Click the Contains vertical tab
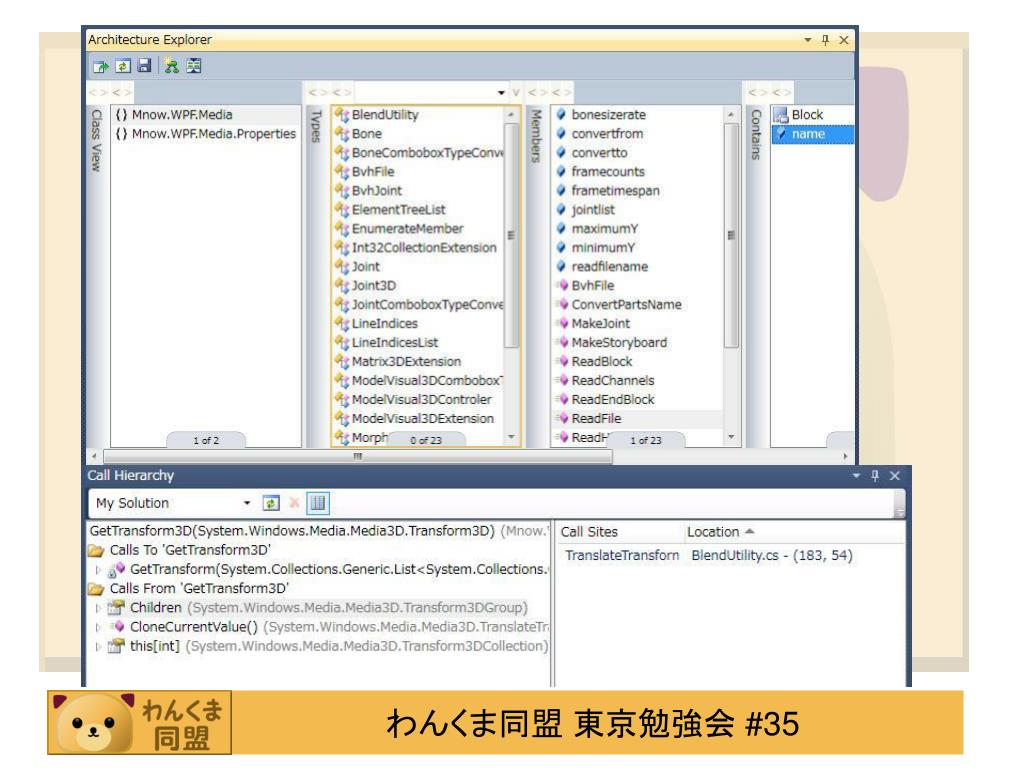 [756, 135]
